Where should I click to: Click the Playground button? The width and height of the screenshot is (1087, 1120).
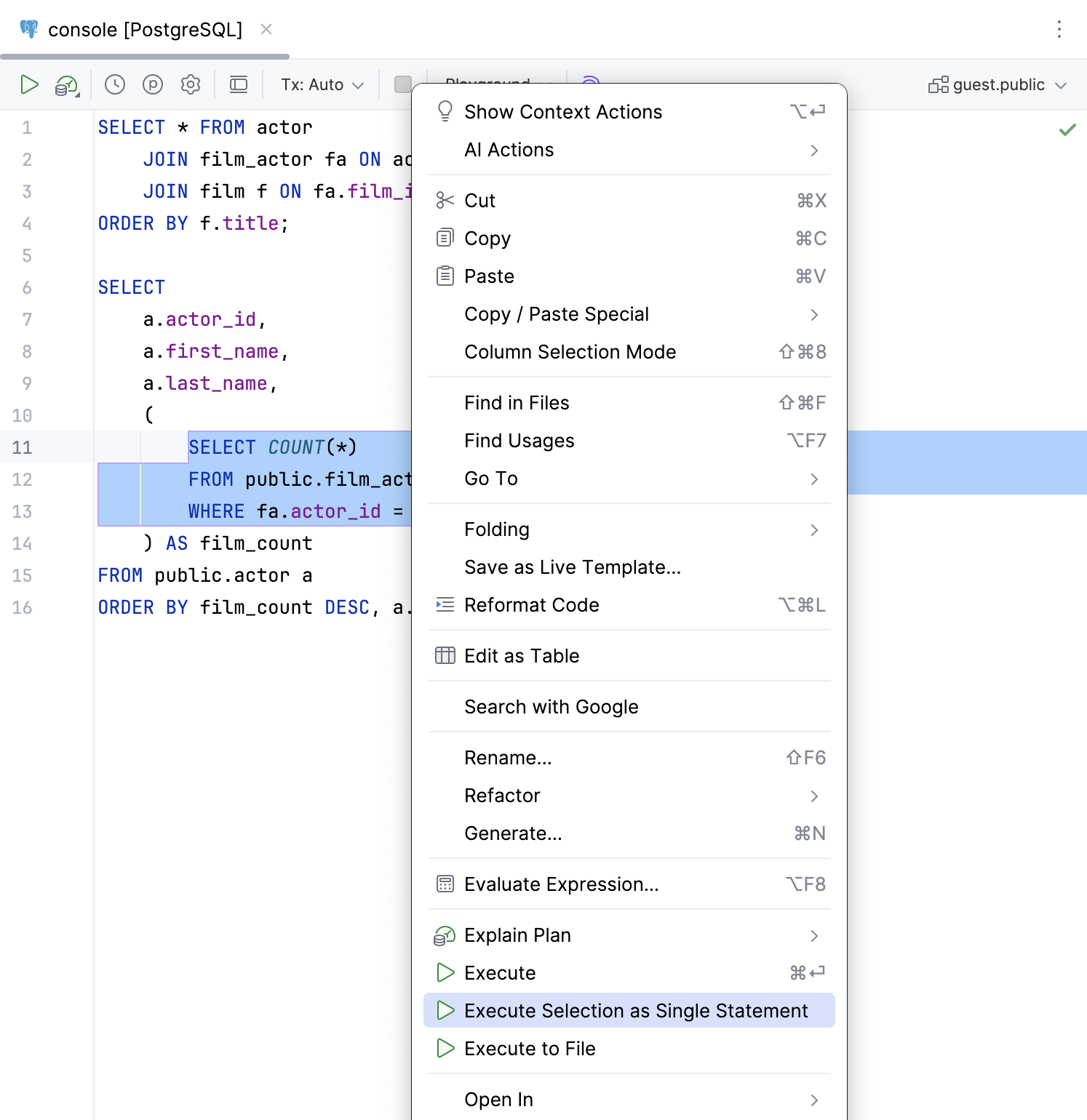pos(489,82)
